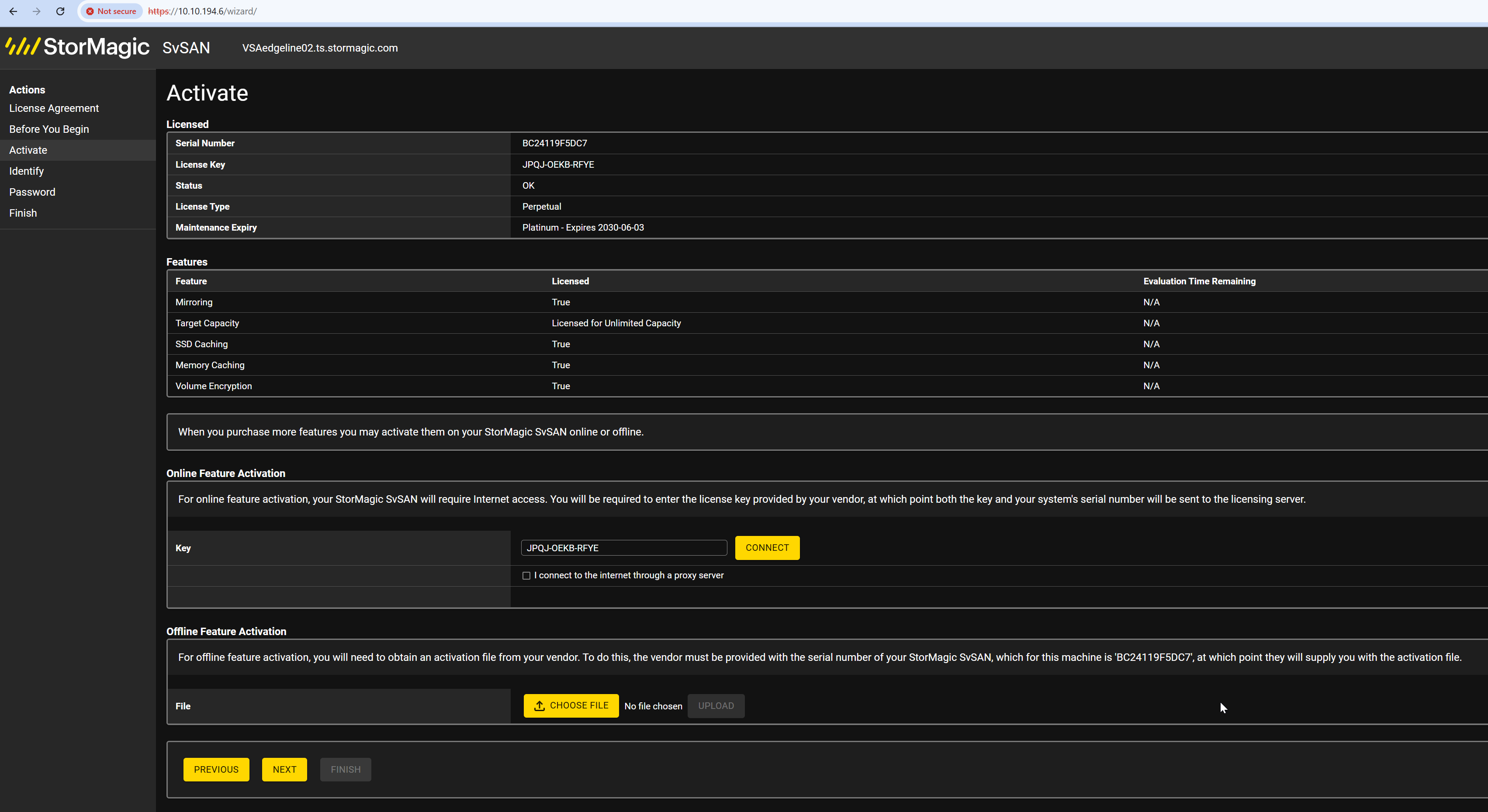Enable the proxy server checkbox

point(526,576)
